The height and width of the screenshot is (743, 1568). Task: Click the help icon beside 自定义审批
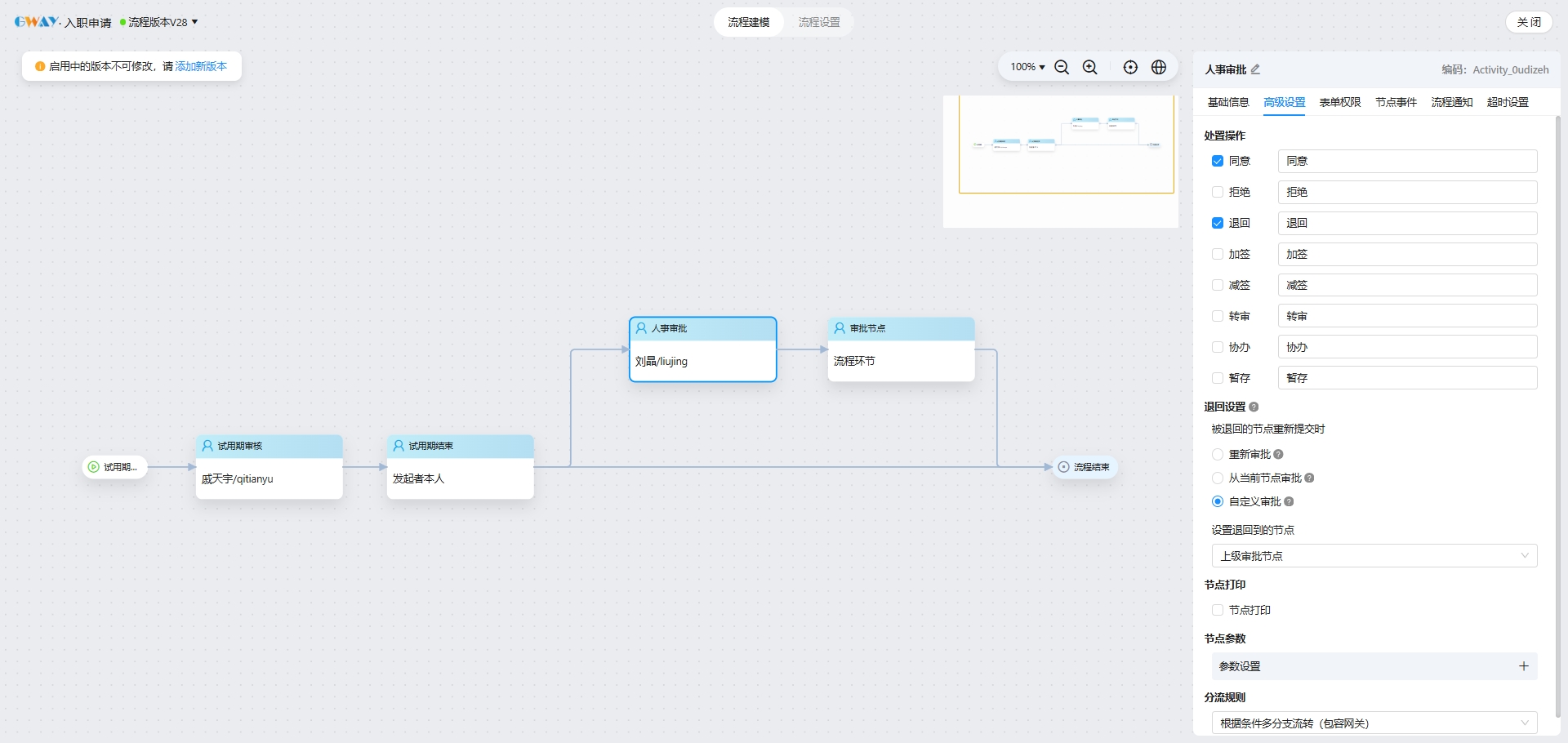[1290, 501]
